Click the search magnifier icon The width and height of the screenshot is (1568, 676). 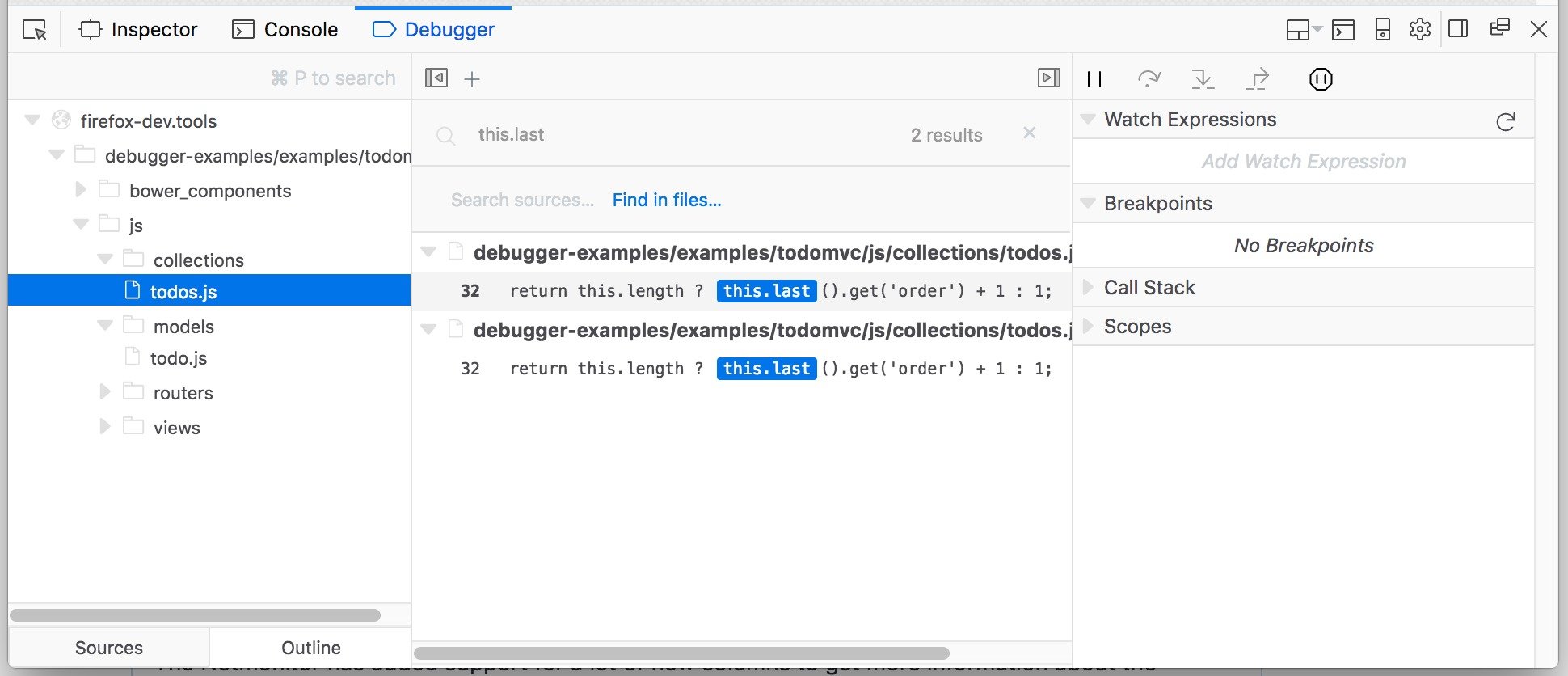(x=445, y=136)
